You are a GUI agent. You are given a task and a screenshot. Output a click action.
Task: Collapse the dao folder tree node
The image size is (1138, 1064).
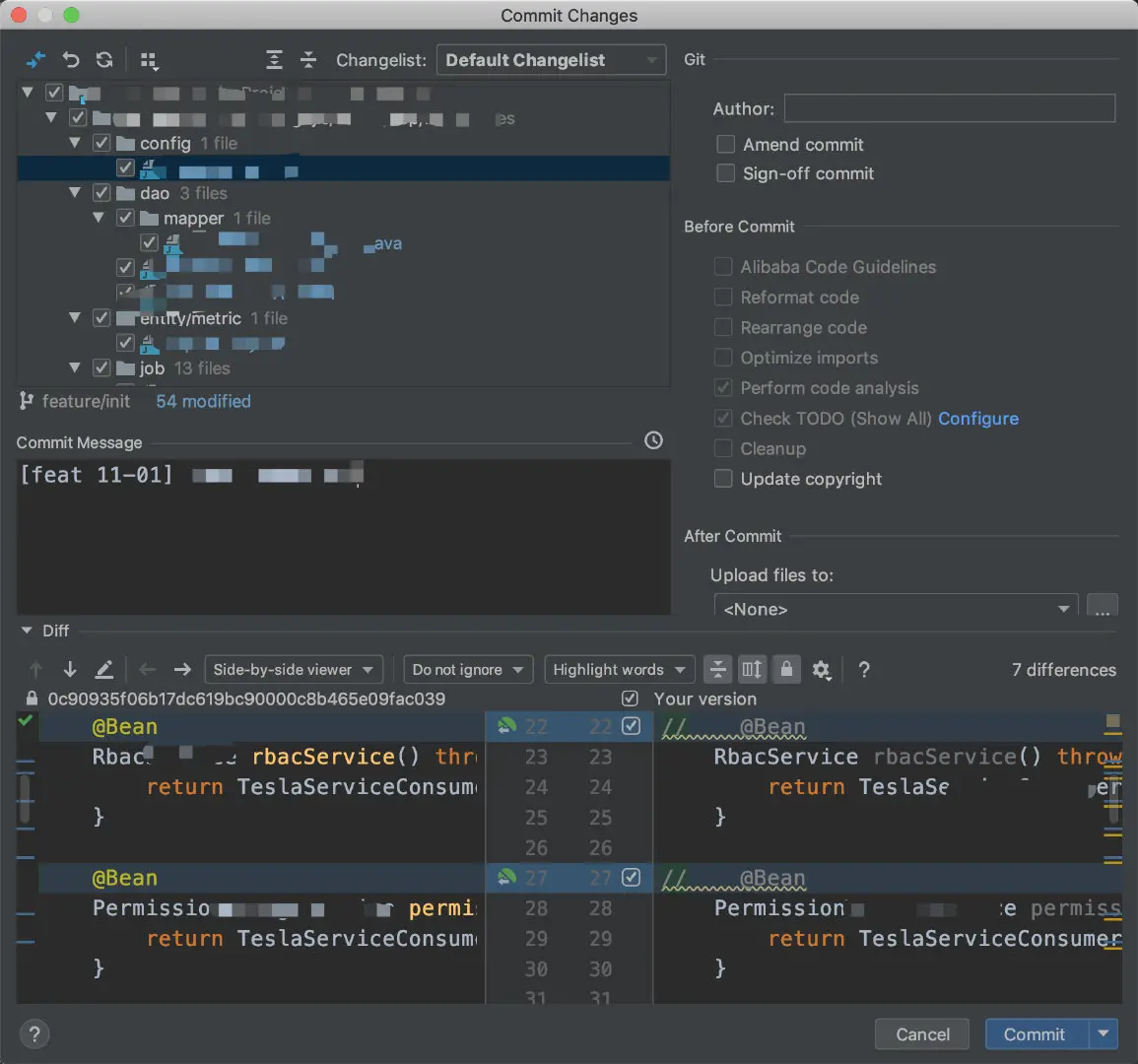pyautogui.click(x=75, y=193)
